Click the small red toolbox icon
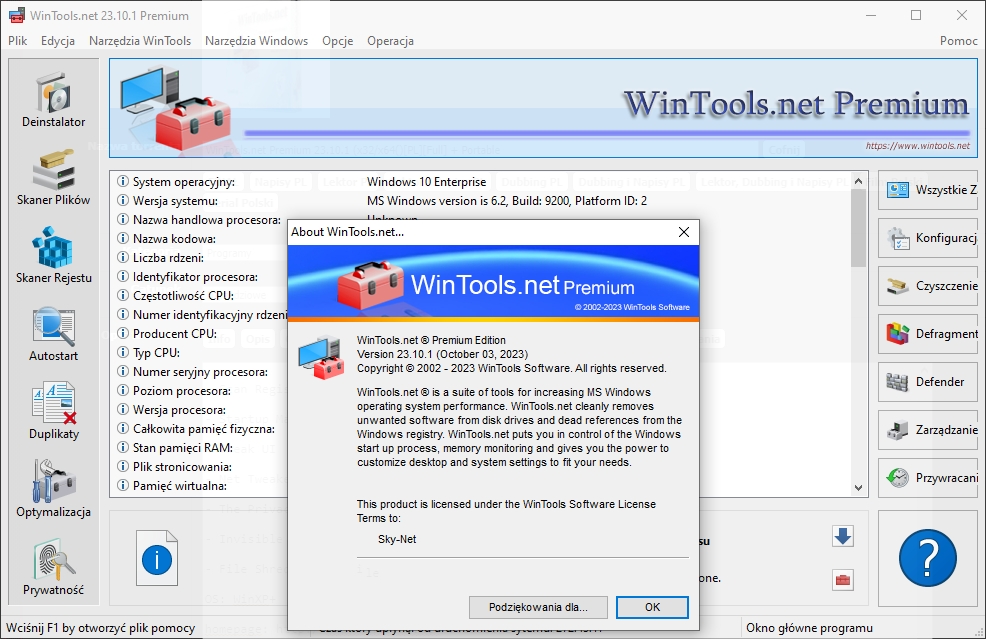986x639 pixels. pos(843,579)
